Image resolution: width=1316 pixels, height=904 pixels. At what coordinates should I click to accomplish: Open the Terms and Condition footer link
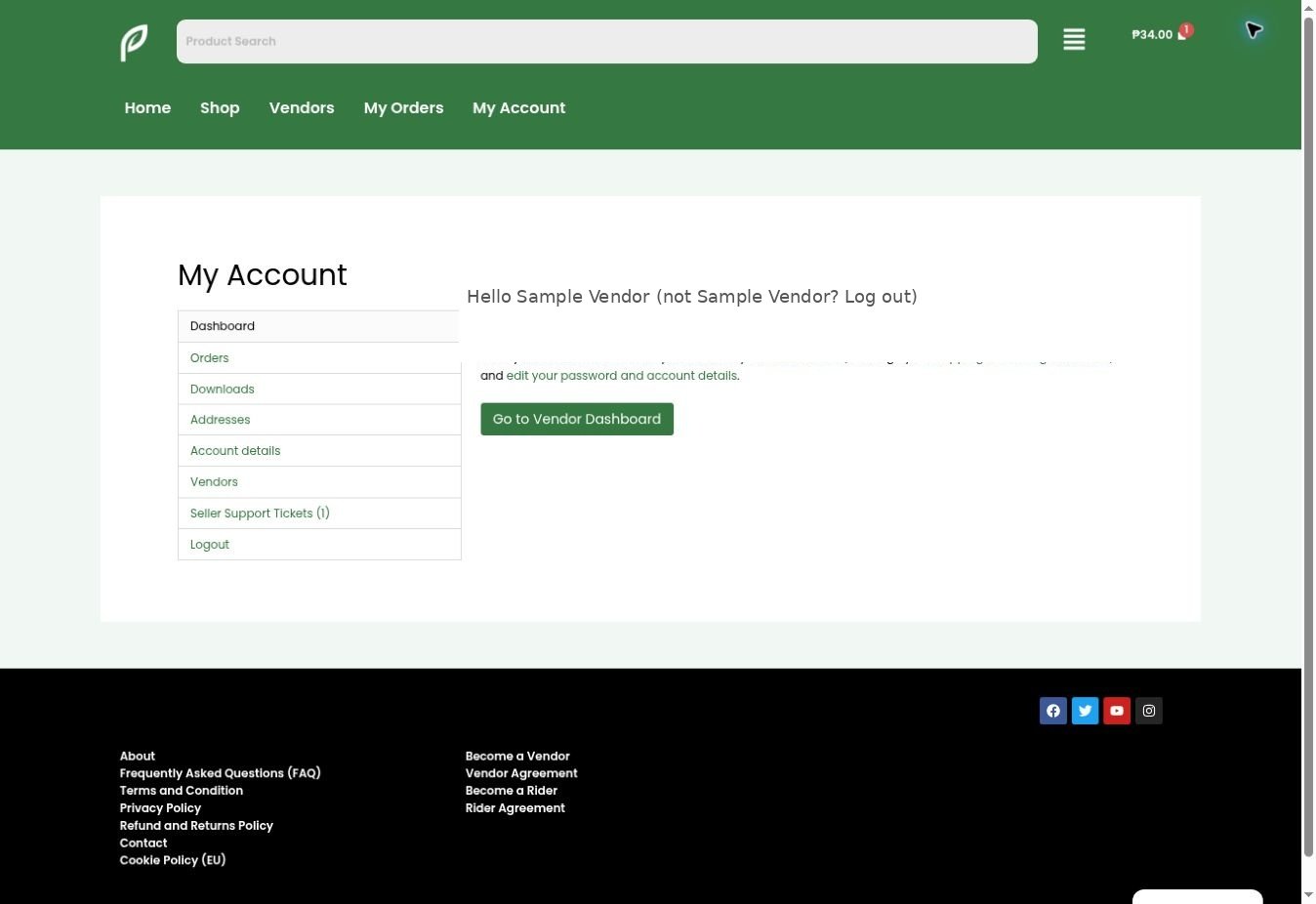pos(182,791)
